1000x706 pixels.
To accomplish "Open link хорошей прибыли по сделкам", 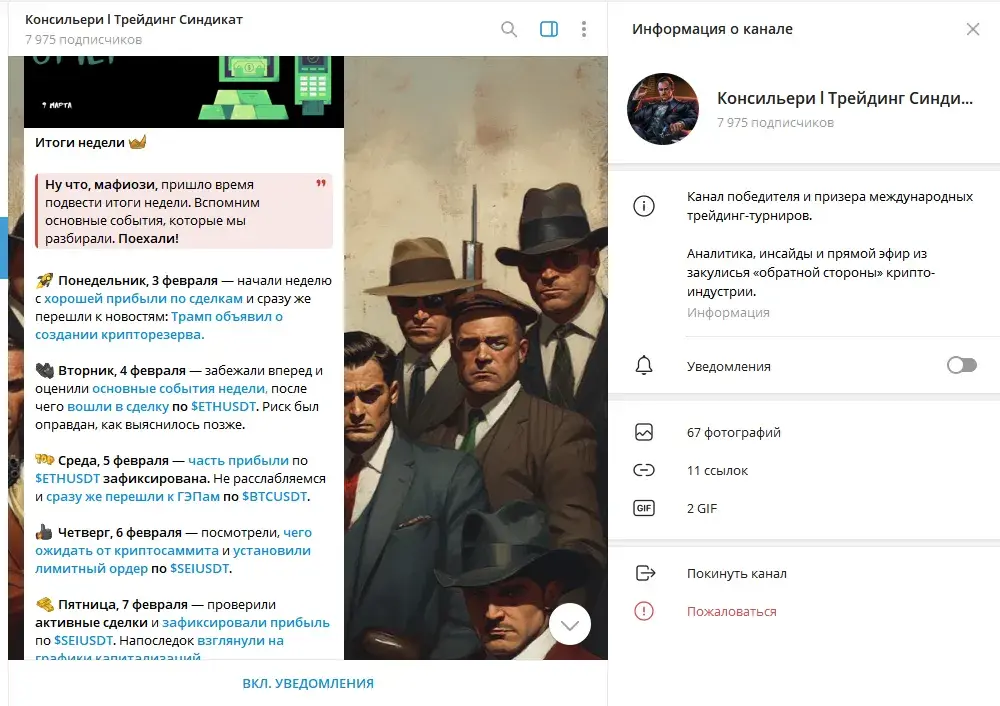I will click(143, 298).
